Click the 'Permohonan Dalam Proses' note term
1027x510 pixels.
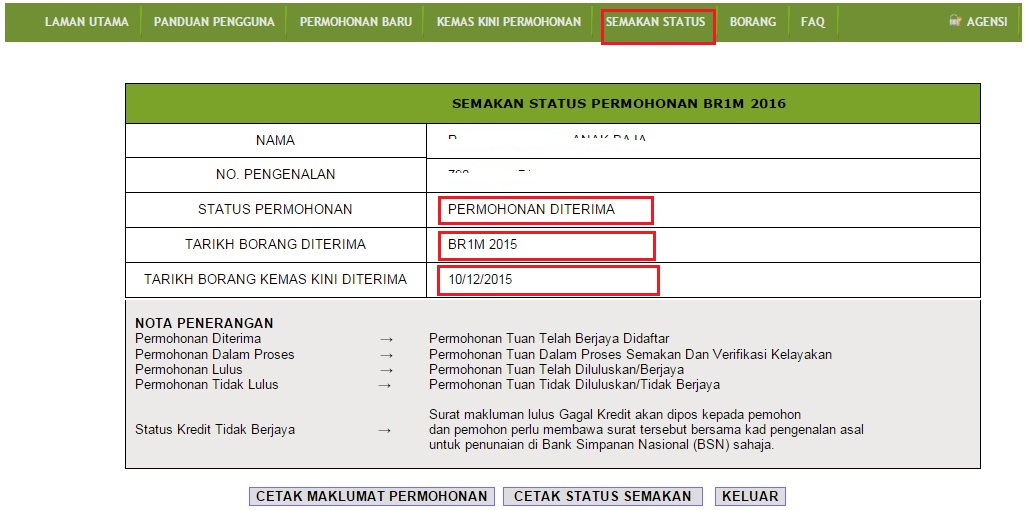tap(215, 354)
